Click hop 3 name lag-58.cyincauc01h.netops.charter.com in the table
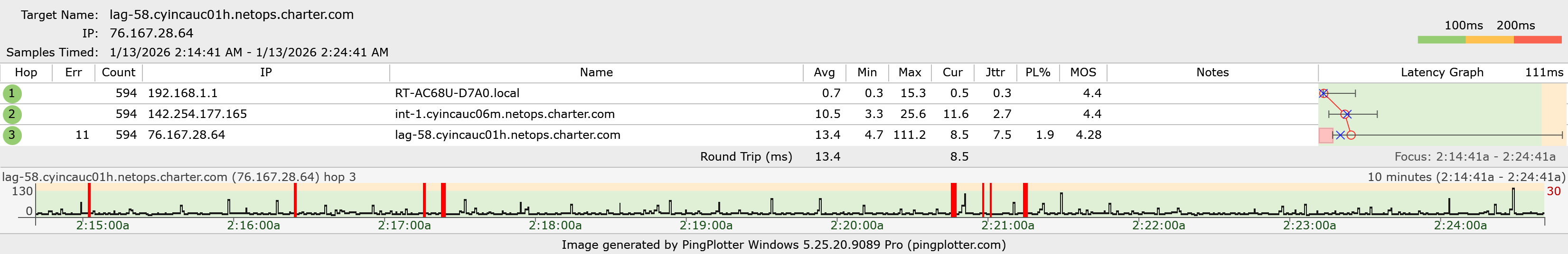Viewport: 1568px width, 254px height. click(507, 135)
